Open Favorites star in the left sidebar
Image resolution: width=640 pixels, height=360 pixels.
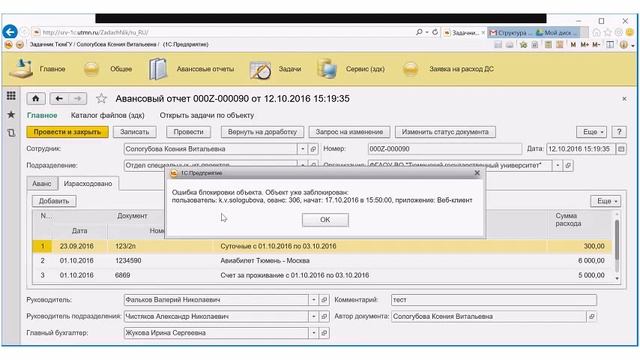[x=11, y=115]
